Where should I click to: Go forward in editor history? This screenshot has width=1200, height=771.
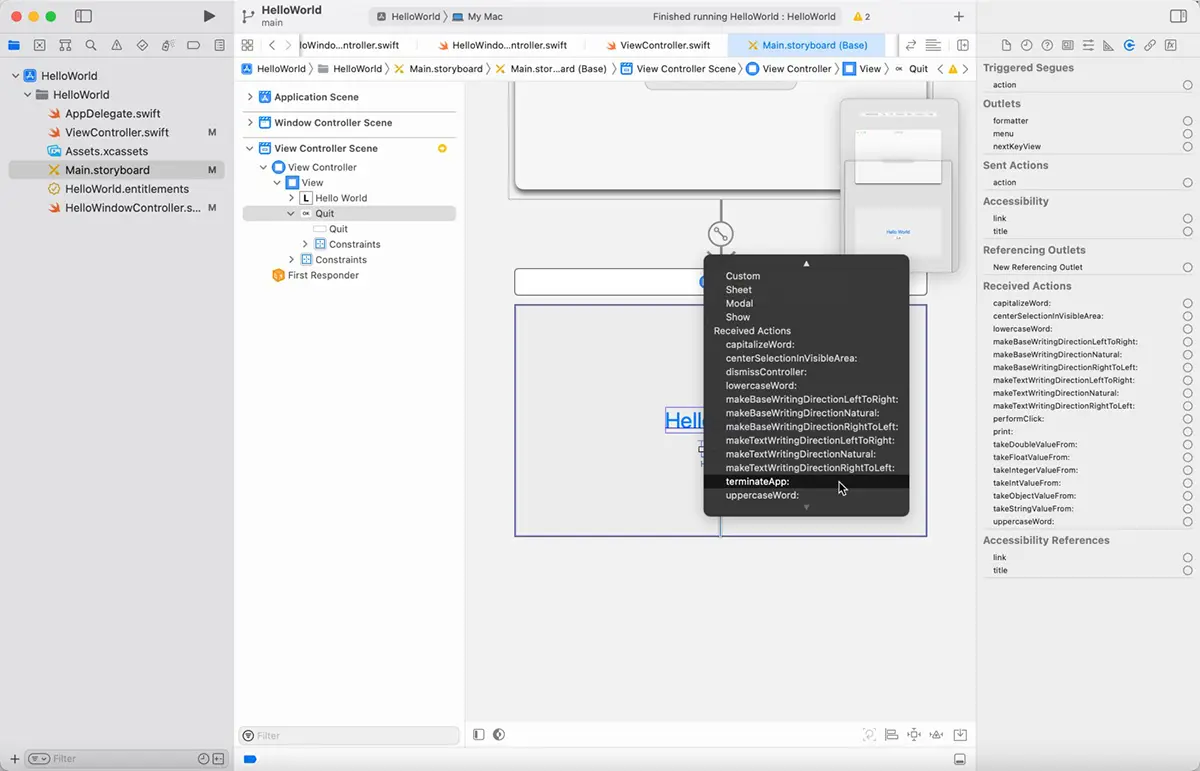coord(289,45)
